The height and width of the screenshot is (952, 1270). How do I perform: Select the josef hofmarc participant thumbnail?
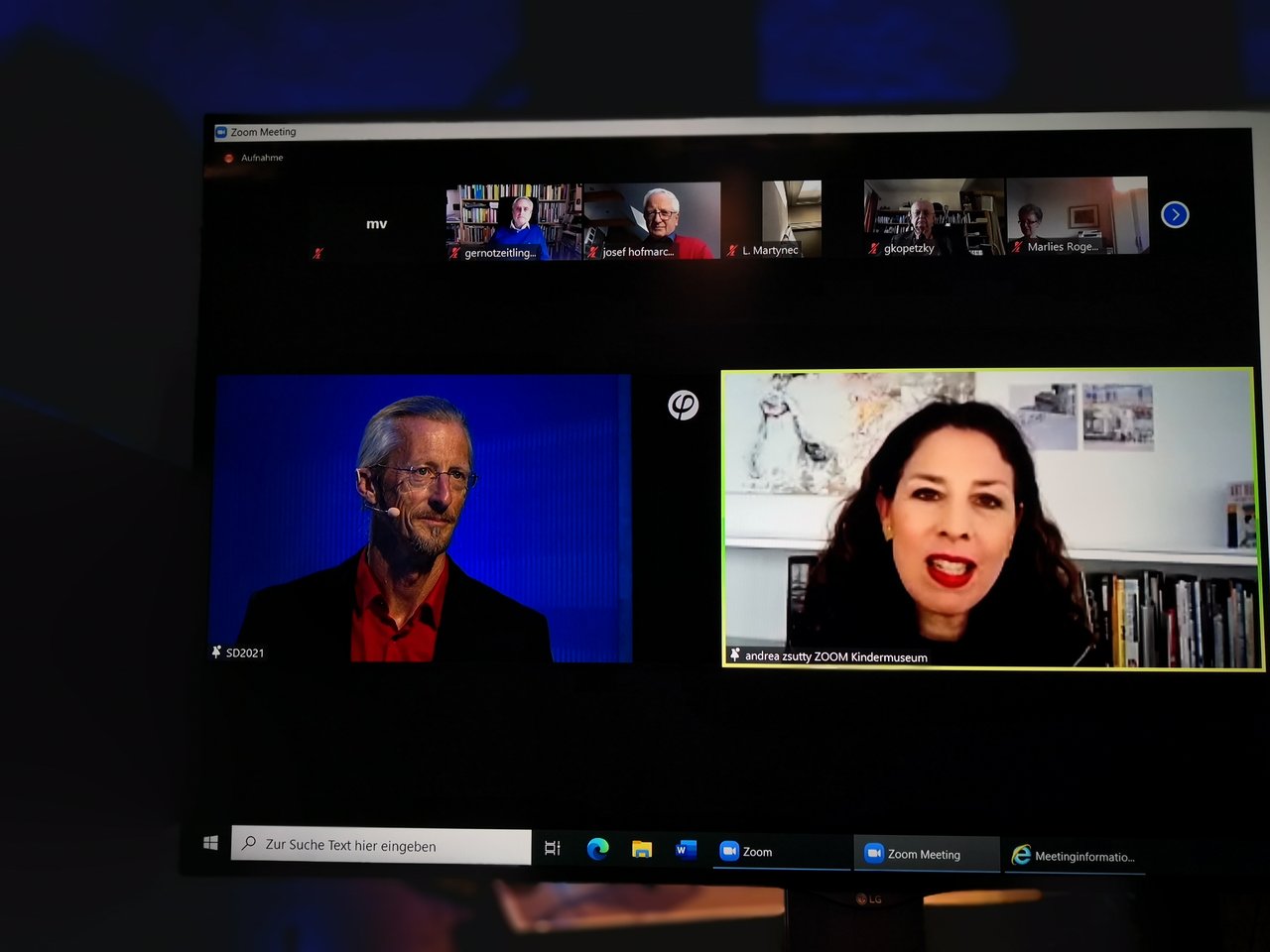click(652, 220)
